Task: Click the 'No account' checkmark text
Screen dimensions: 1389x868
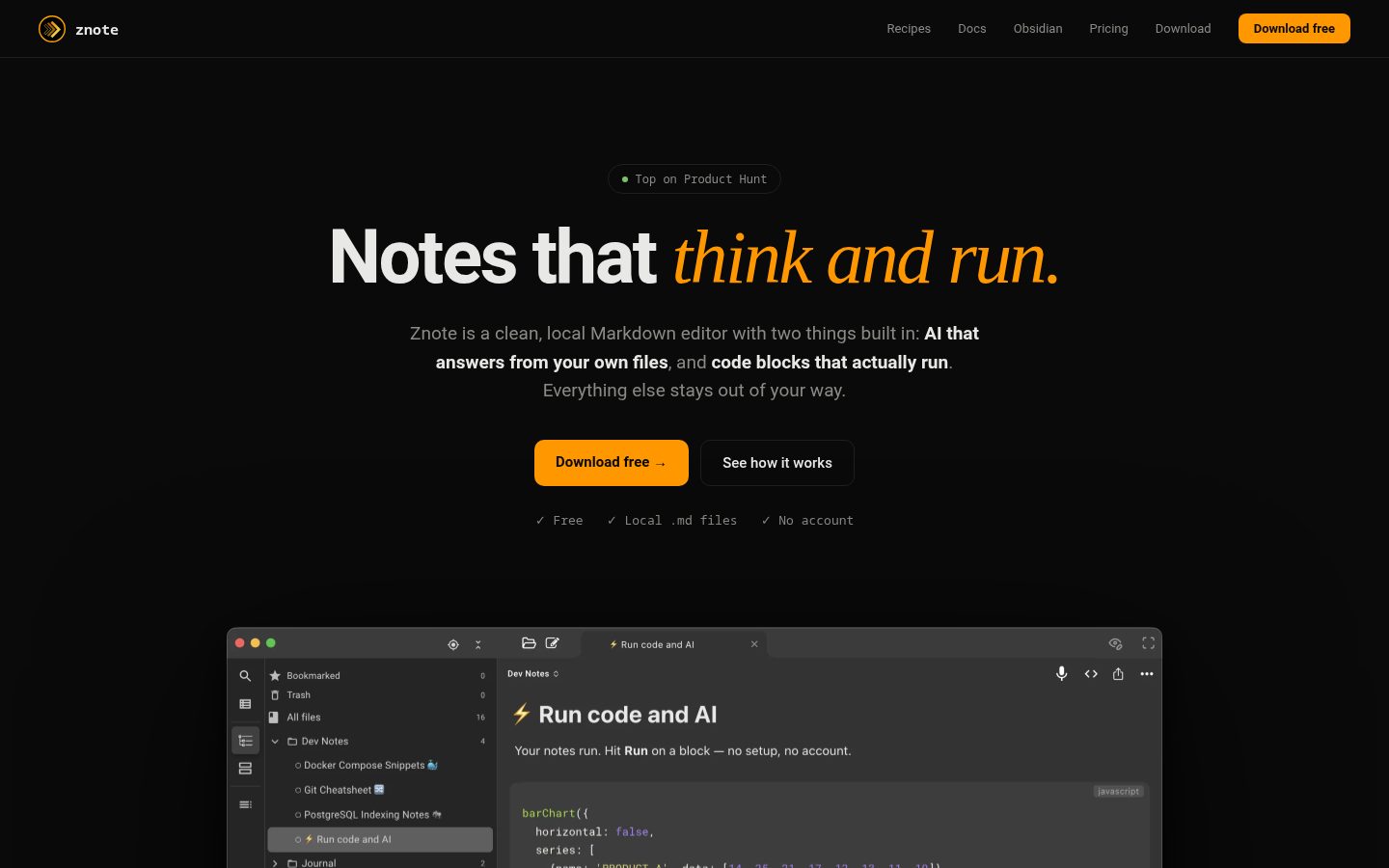Action: [807, 521]
